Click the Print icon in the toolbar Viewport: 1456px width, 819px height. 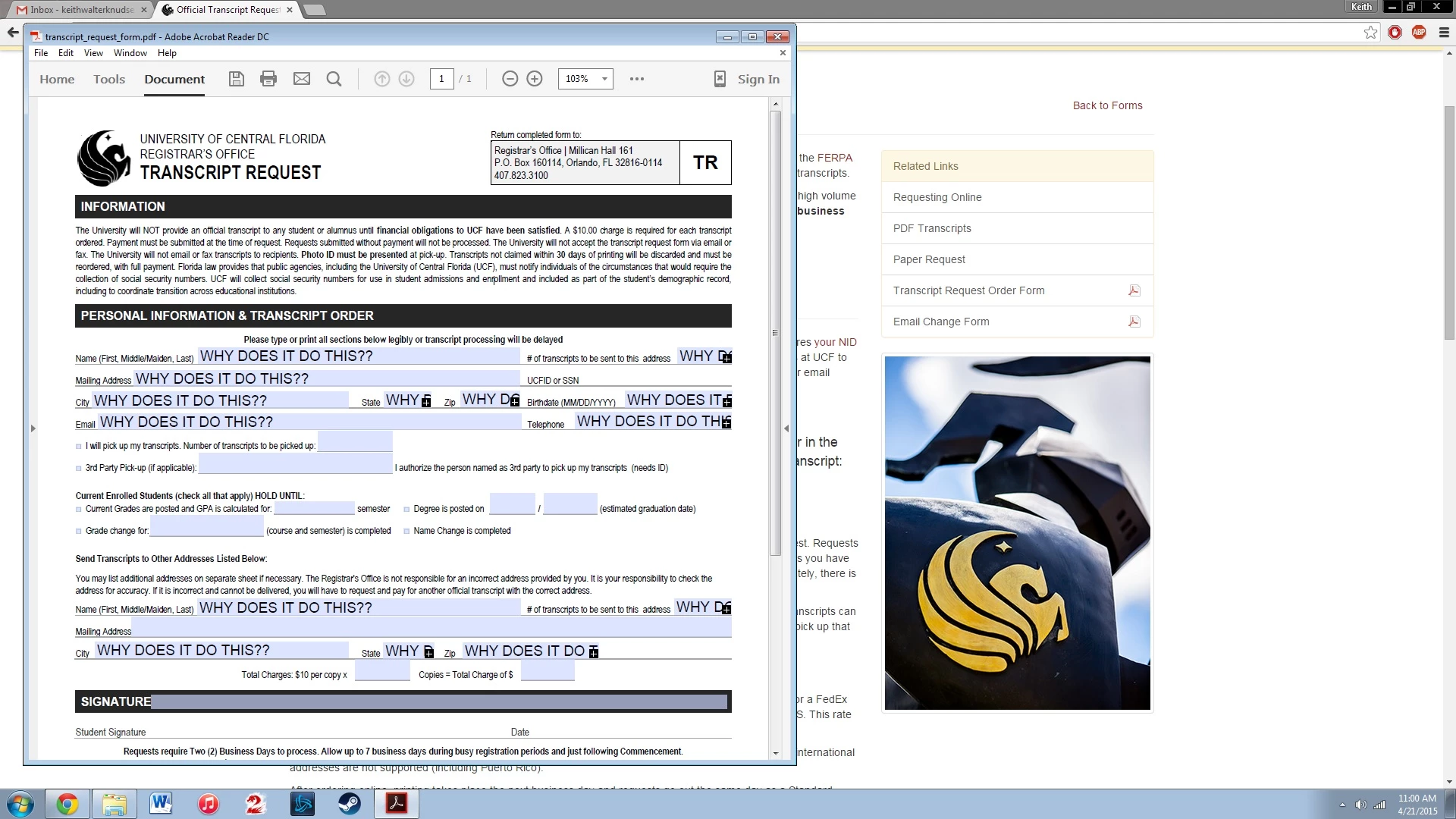click(x=268, y=79)
